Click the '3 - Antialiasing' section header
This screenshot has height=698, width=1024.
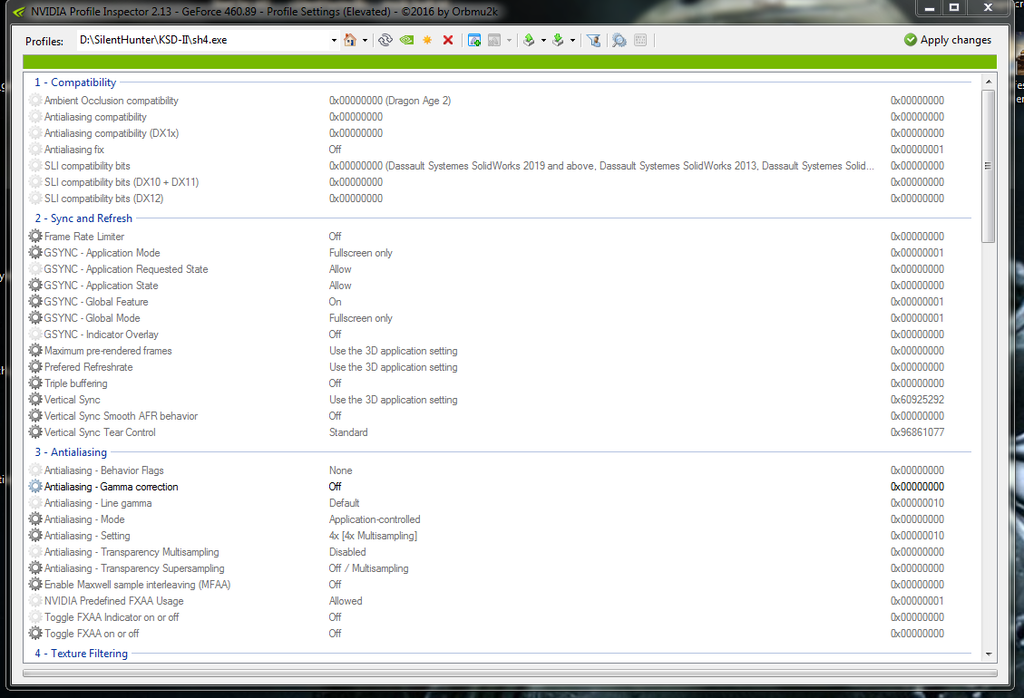[71, 452]
